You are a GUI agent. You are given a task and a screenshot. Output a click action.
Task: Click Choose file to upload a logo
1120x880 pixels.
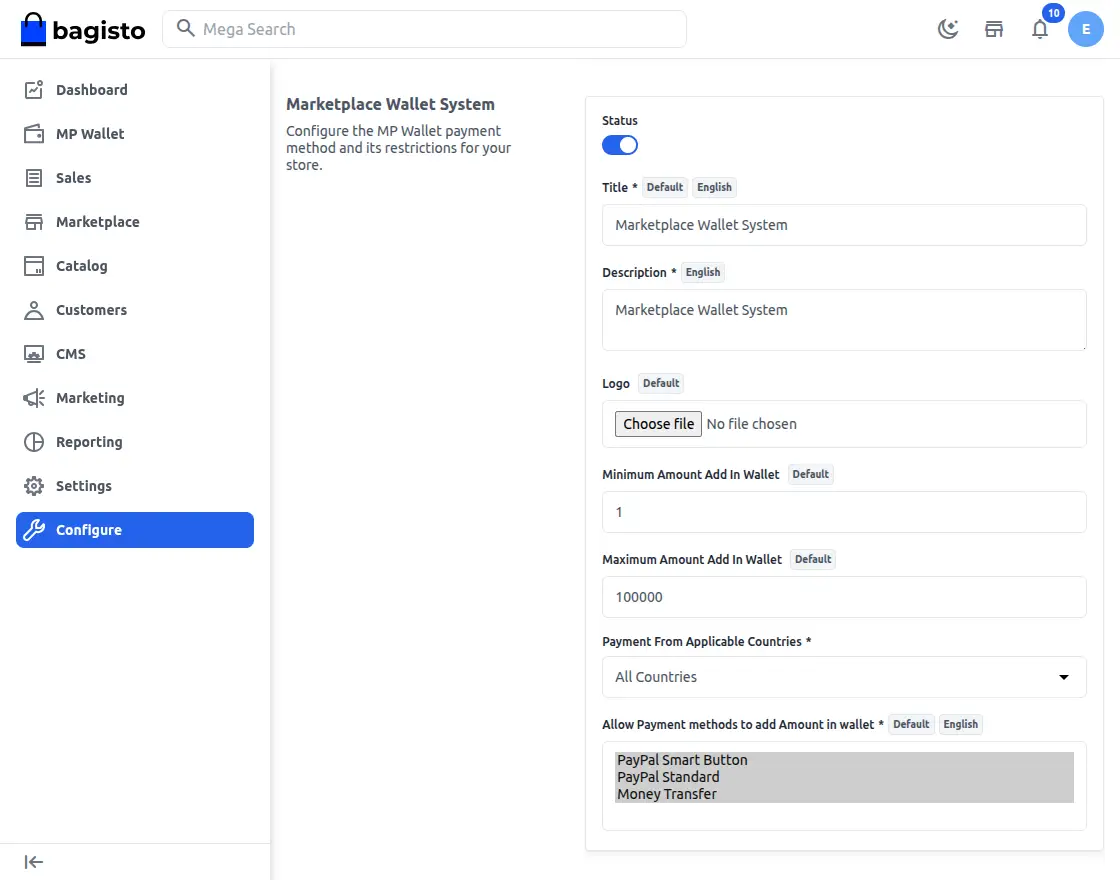(x=657, y=423)
